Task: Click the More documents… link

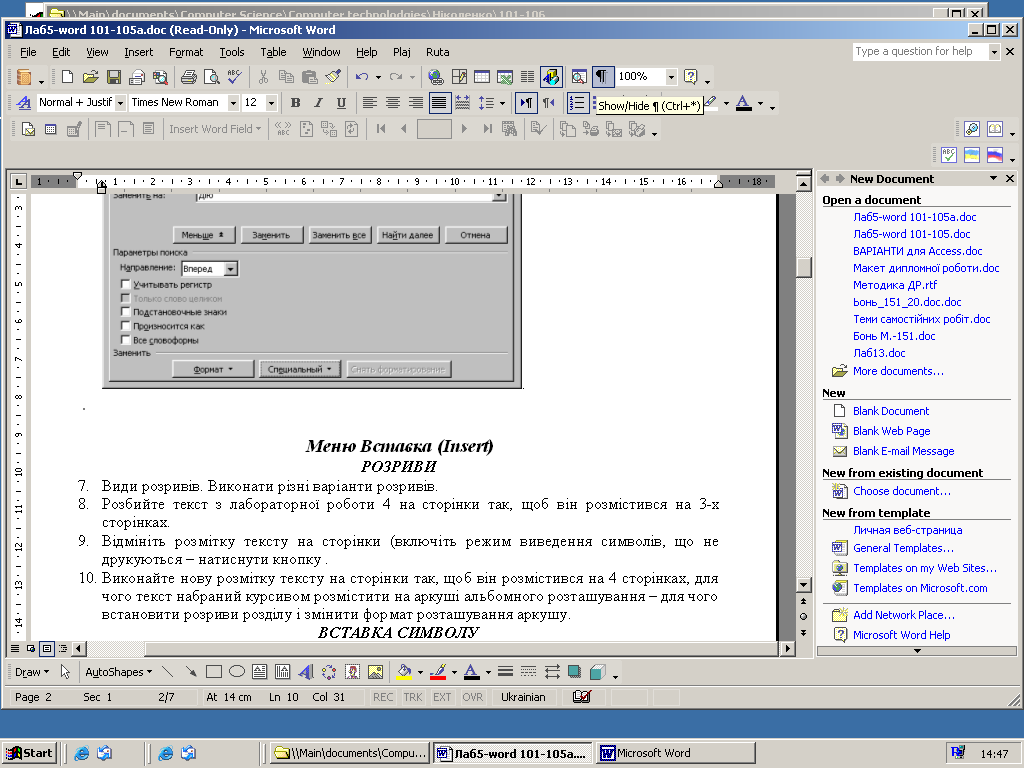Action: coord(898,371)
